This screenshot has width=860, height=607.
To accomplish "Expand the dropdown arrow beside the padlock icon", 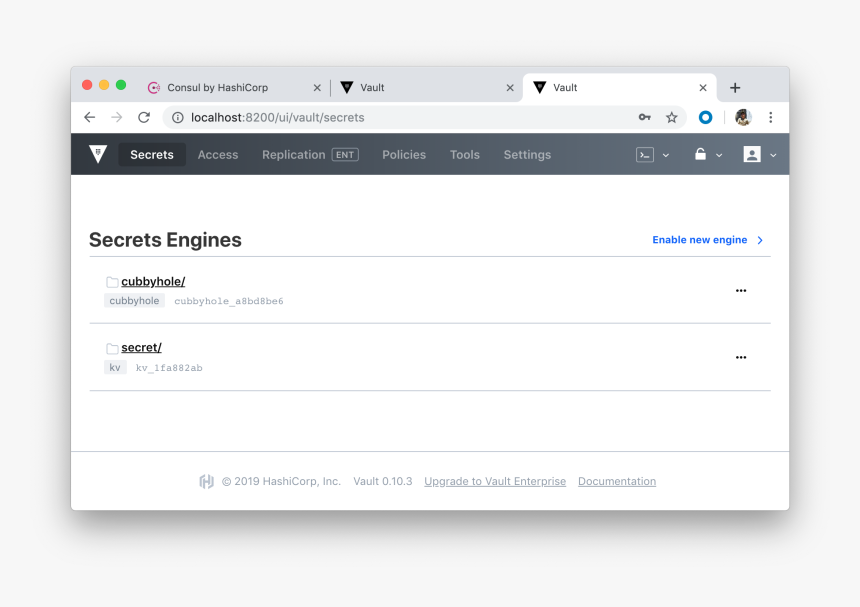I will coord(719,156).
